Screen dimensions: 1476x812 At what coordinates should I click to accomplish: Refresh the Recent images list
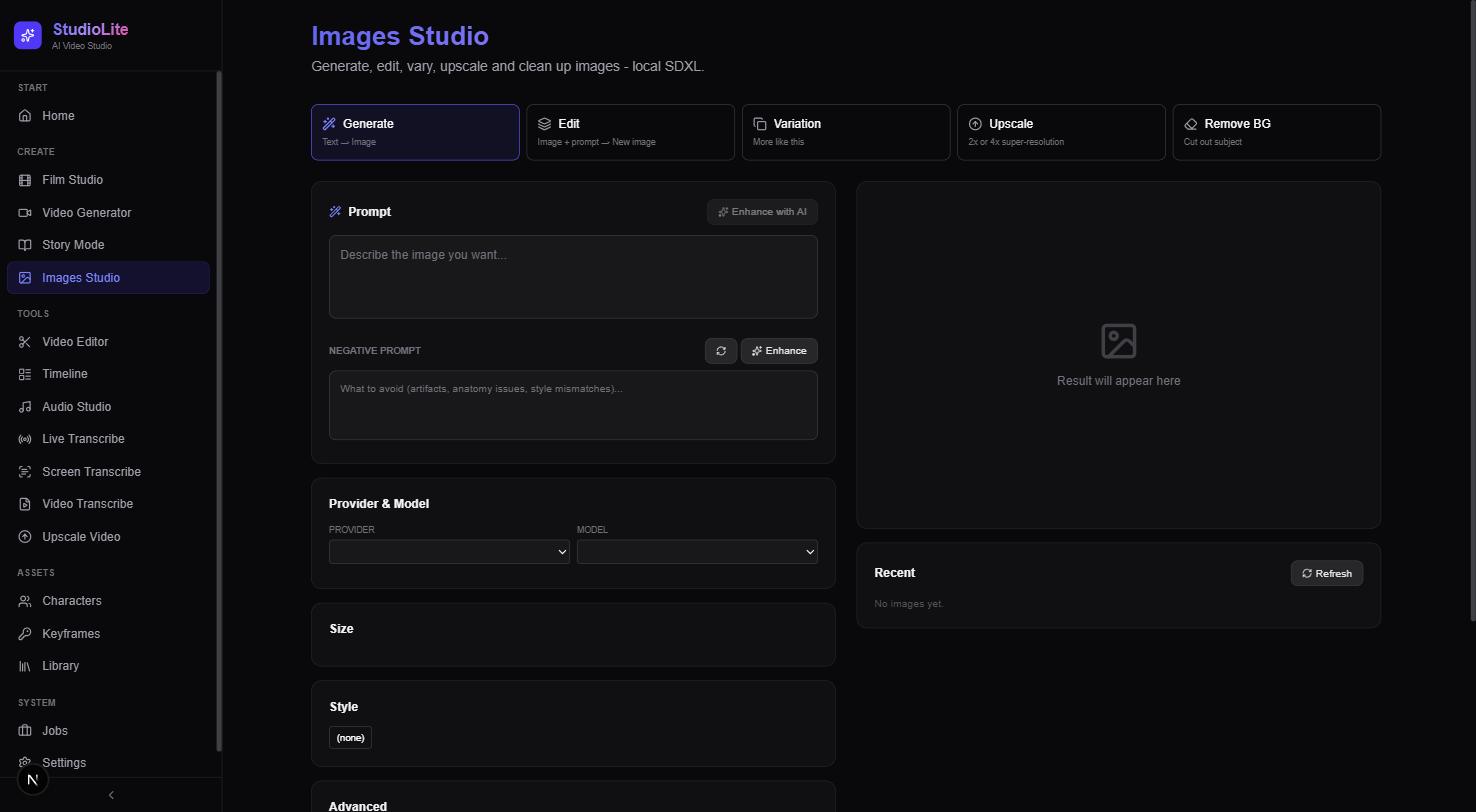[x=1327, y=573]
